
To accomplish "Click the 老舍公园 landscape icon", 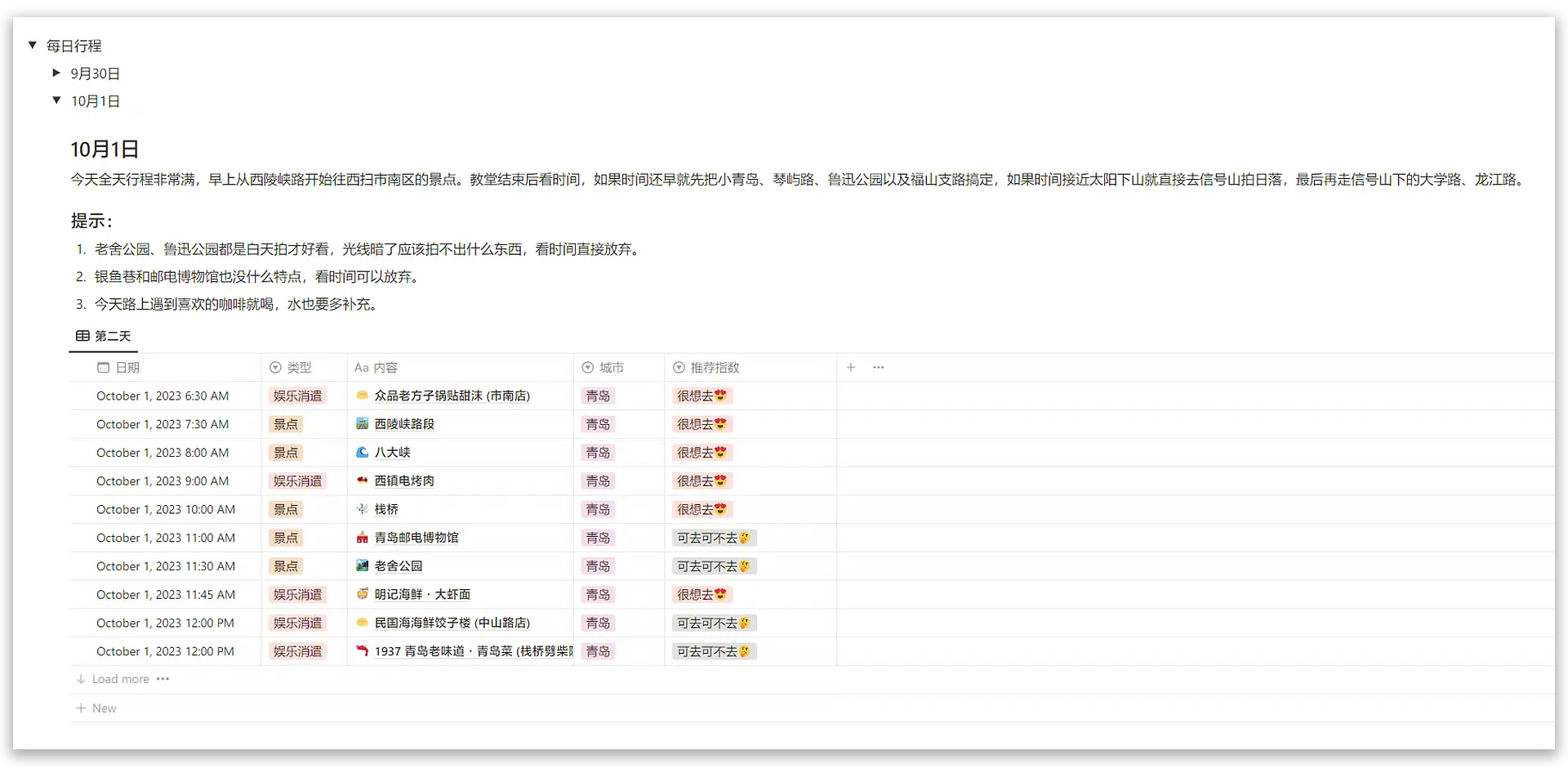I will (363, 565).
